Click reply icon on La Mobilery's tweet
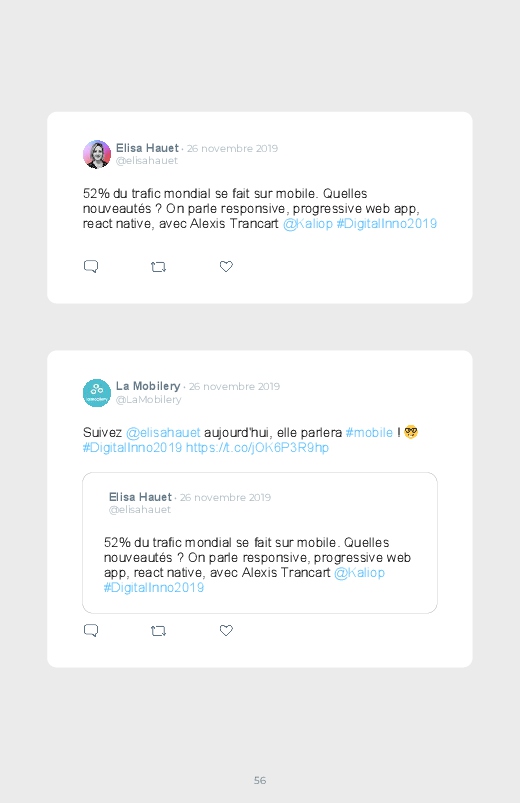Viewport: 520px width, 803px height. (91, 630)
